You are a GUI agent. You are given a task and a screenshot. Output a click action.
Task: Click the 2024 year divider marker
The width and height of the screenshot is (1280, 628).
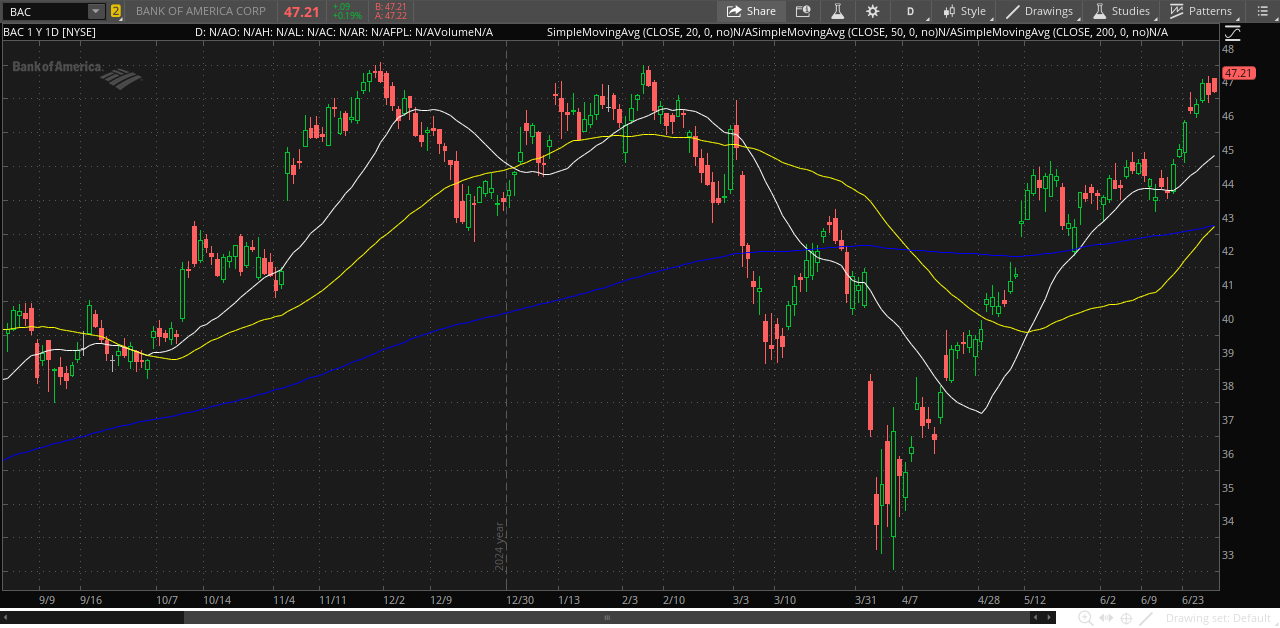tap(499, 546)
